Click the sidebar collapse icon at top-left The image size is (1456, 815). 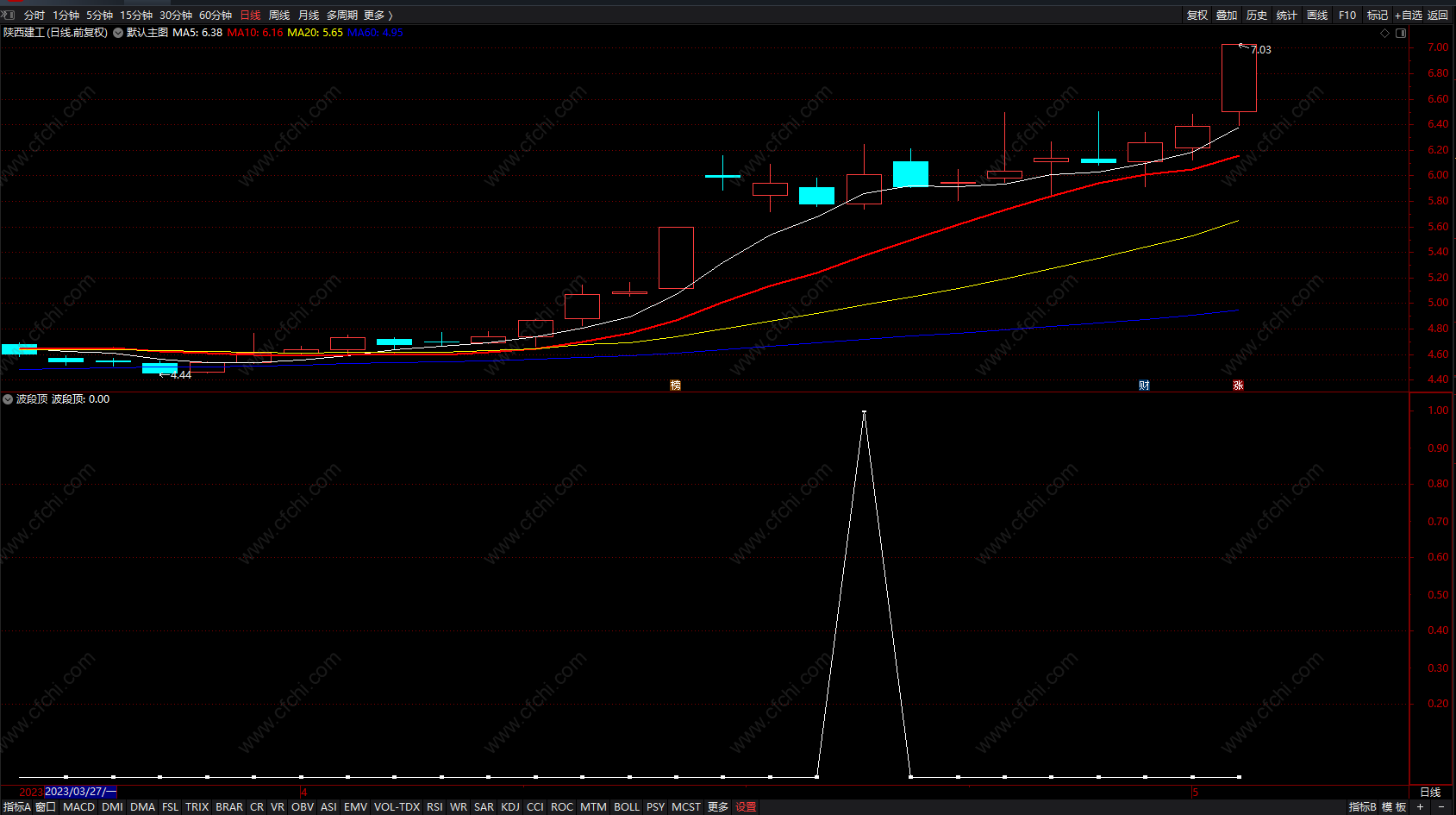coord(9,15)
